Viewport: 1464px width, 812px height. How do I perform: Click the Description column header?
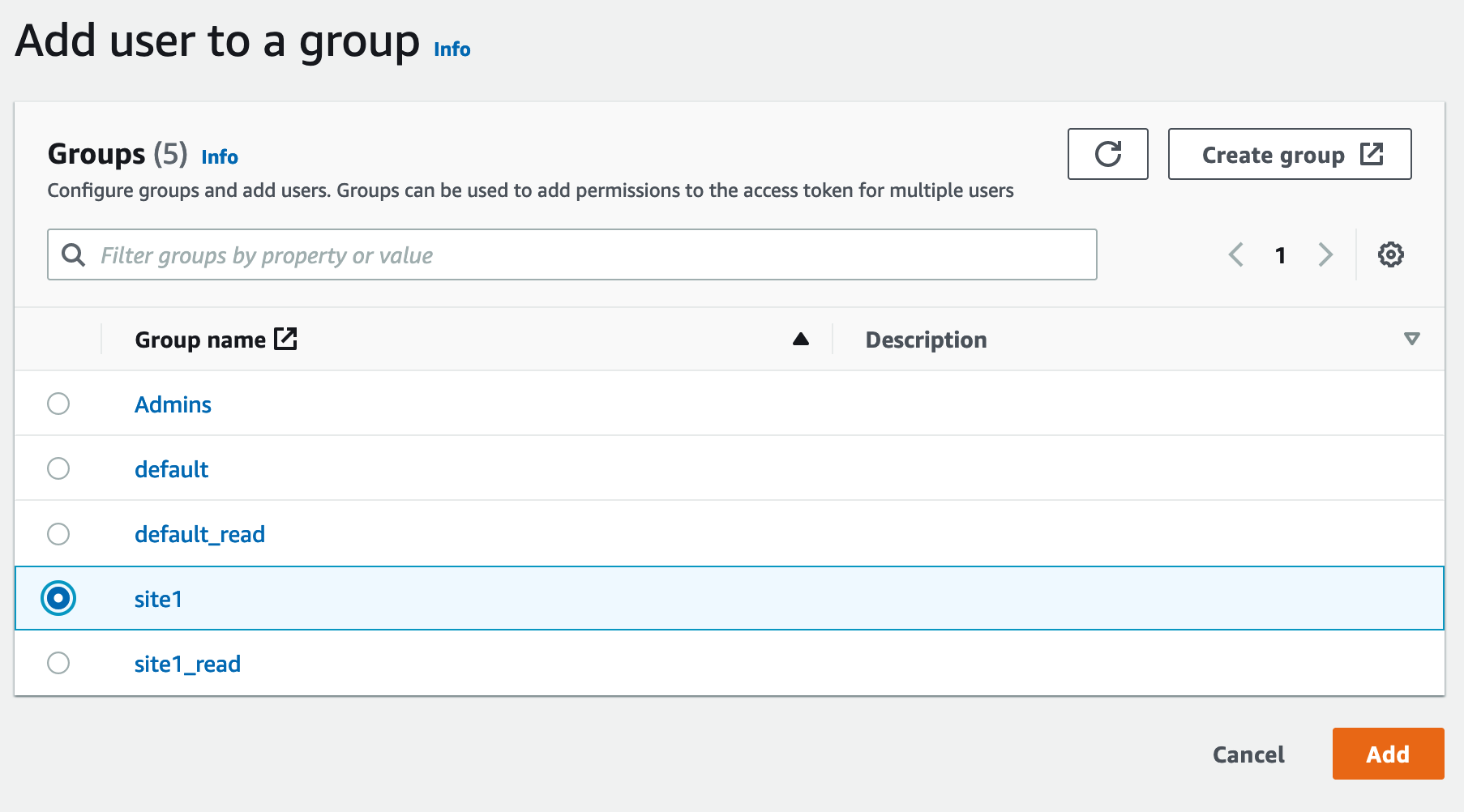926,340
